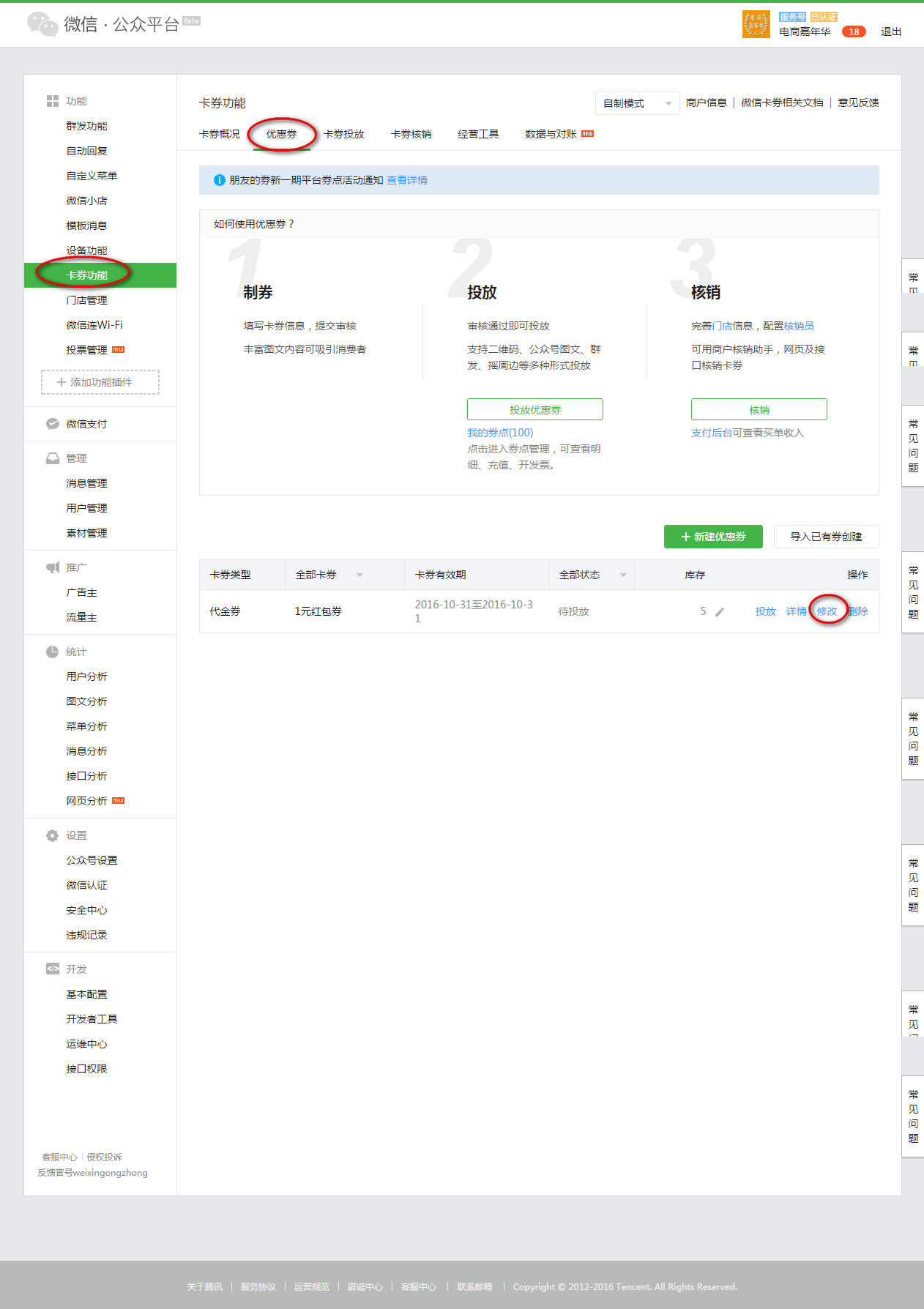The image size is (924, 1309).
Task: Select 卡券功能 in the sidebar
Action: coord(100,275)
